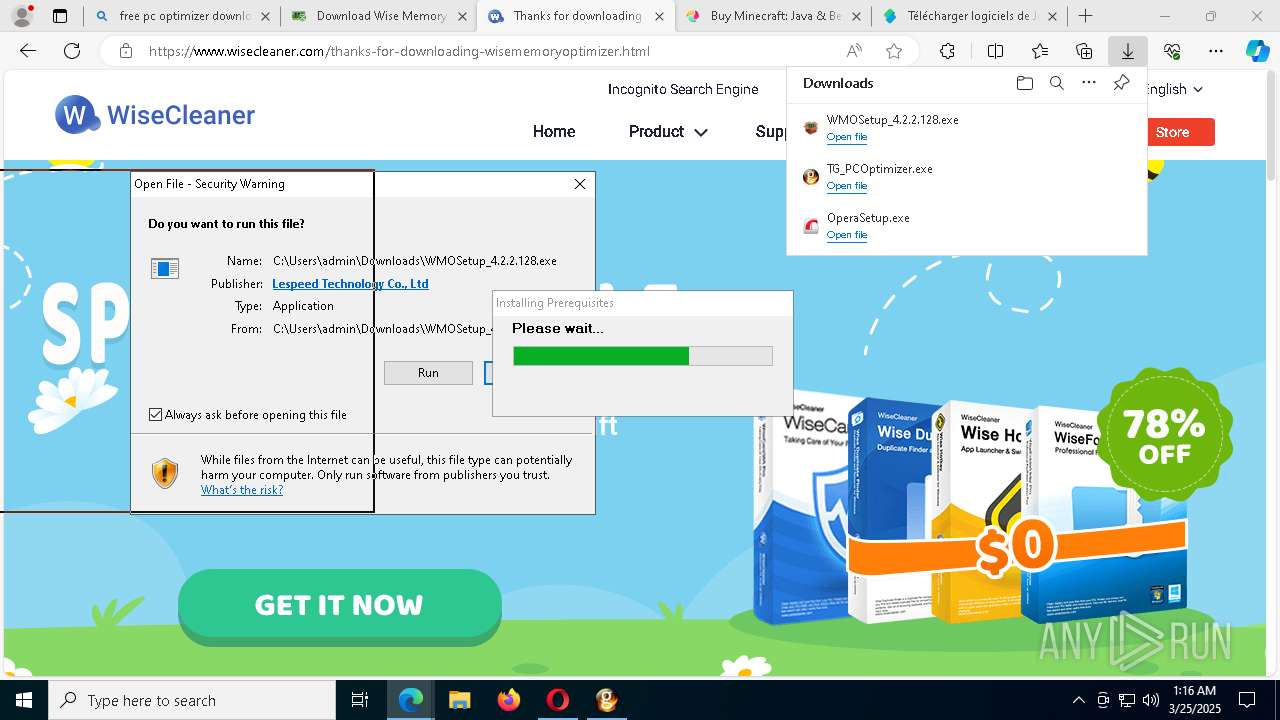Screen dimensions: 1280x720
Task: Toggle Always ask before opening this file
Action: pyautogui.click(x=155, y=414)
